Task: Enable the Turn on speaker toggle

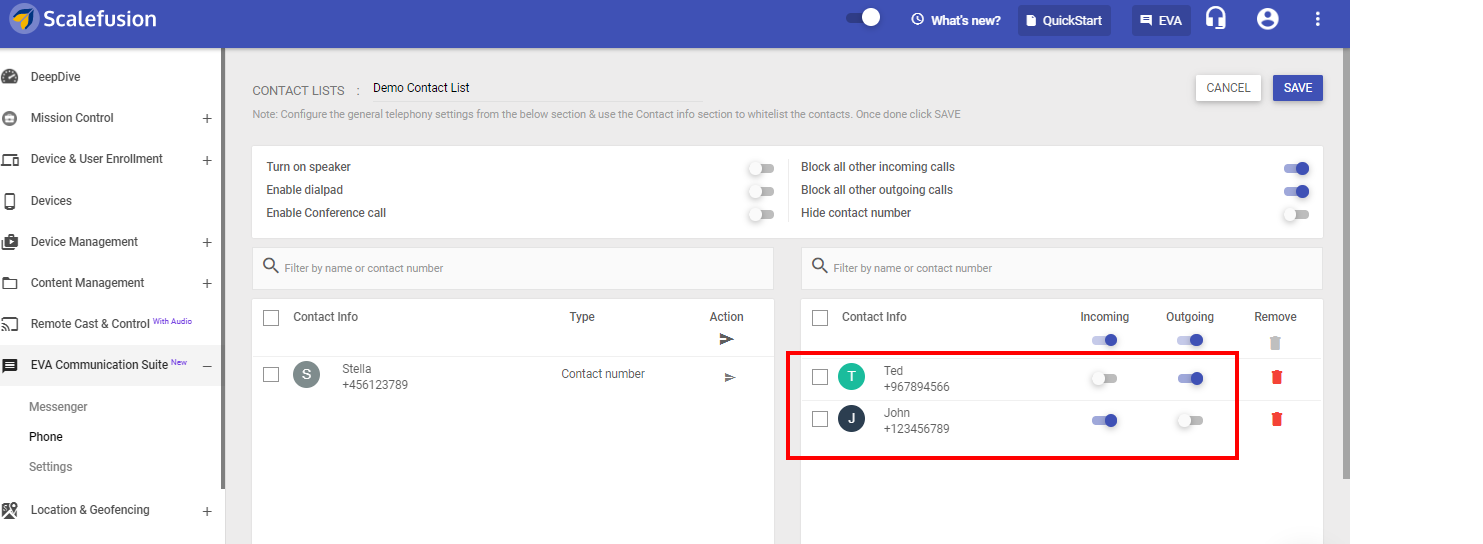Action: coord(761,169)
